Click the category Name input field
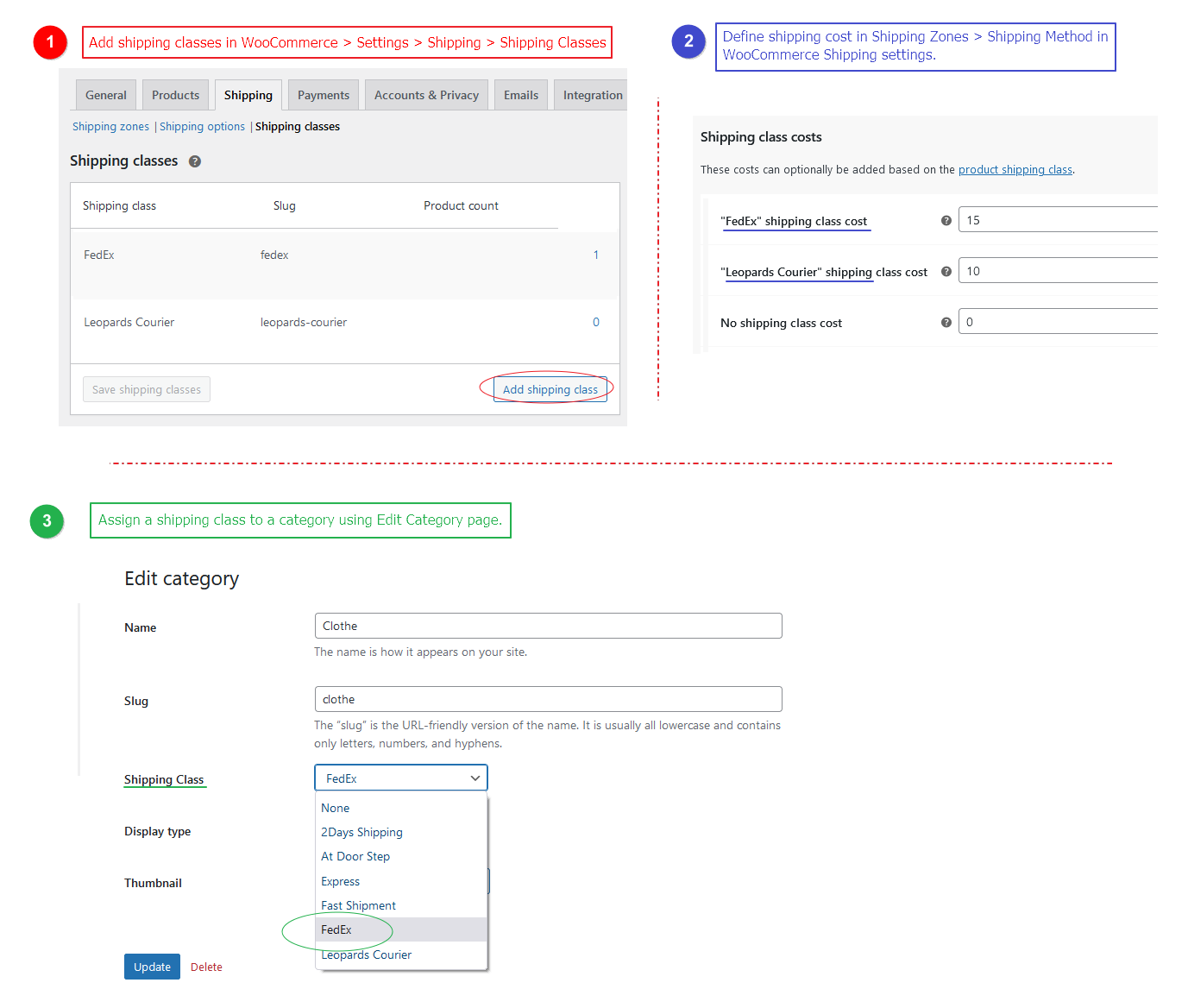The height and width of the screenshot is (1008, 1188). click(x=549, y=626)
